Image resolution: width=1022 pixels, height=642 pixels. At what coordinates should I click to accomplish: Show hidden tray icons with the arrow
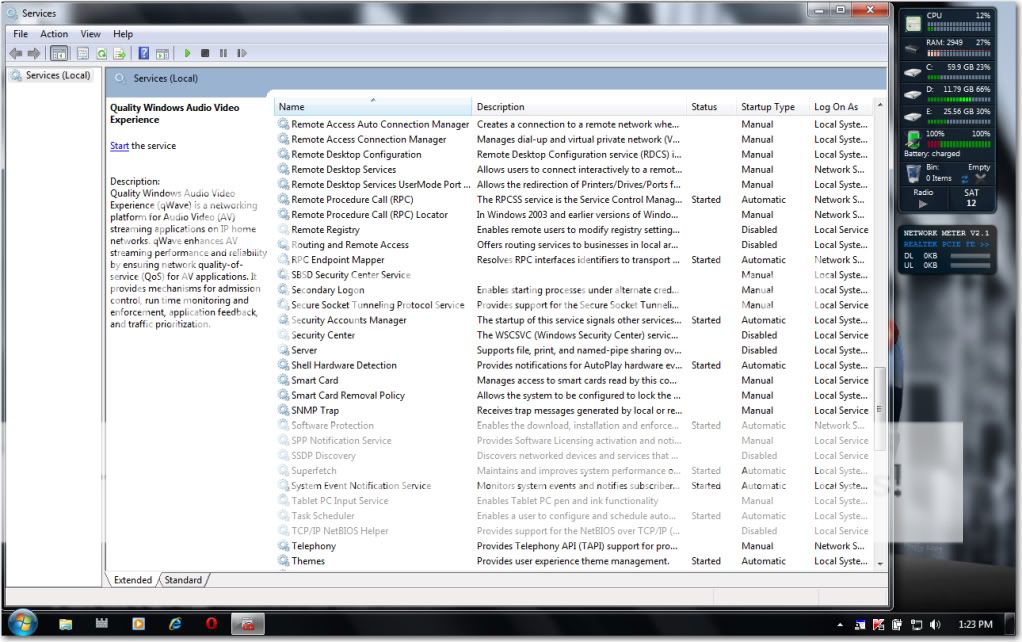click(x=840, y=624)
